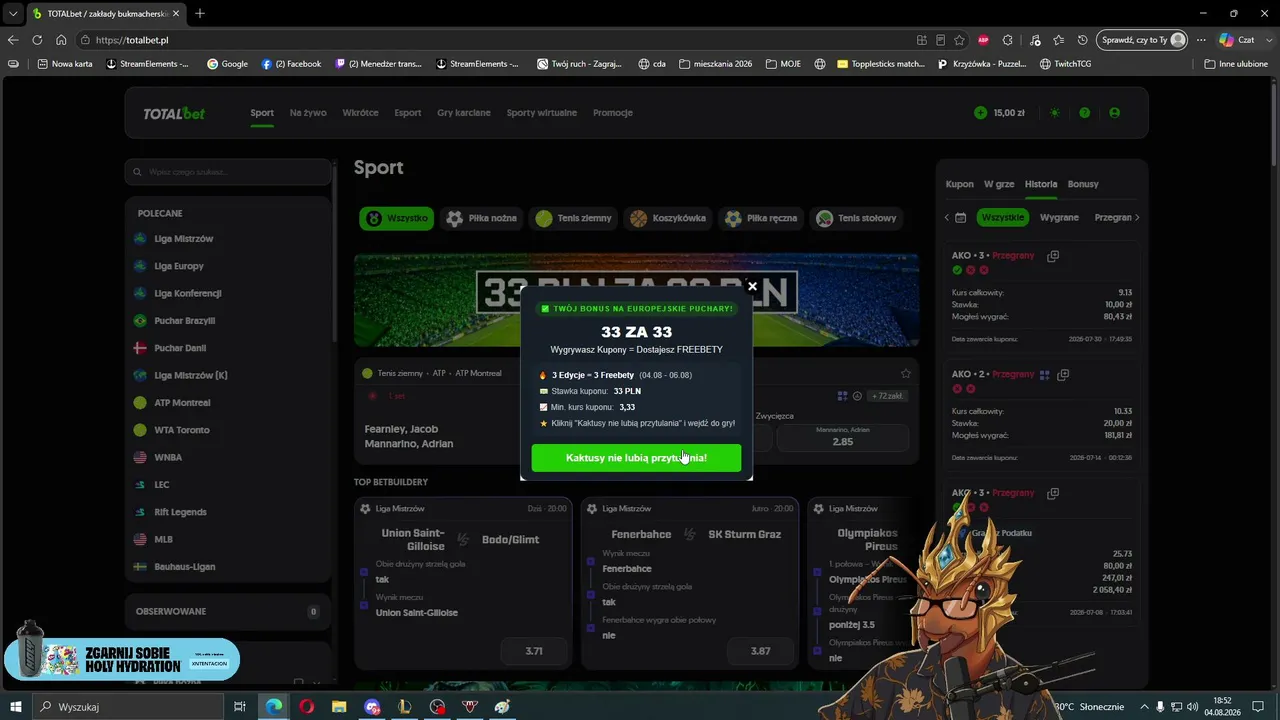Click the betbuilder icon on the AKO 2 coupon
The height and width of the screenshot is (720, 1280).
coord(1044,375)
